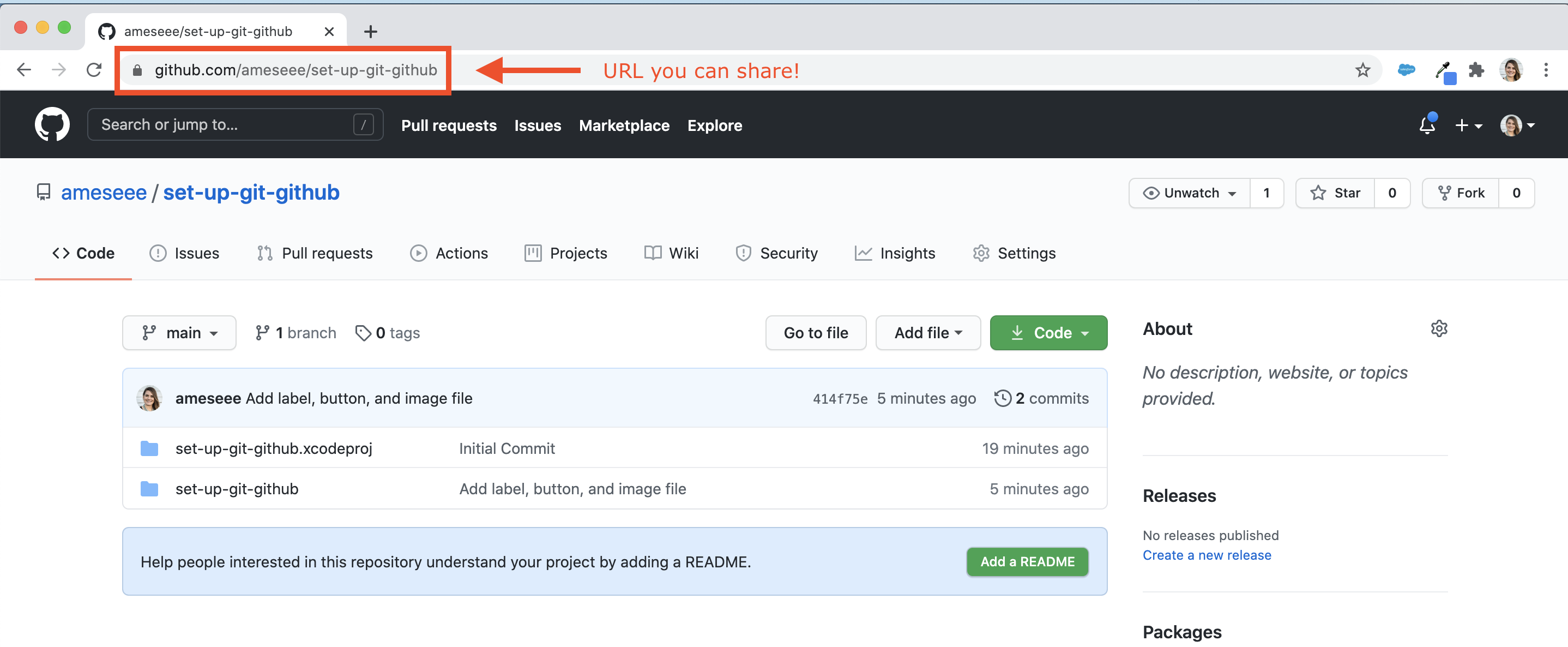Open the green Code download dropdown
This screenshot has width=1568, height=647.
click(1048, 333)
